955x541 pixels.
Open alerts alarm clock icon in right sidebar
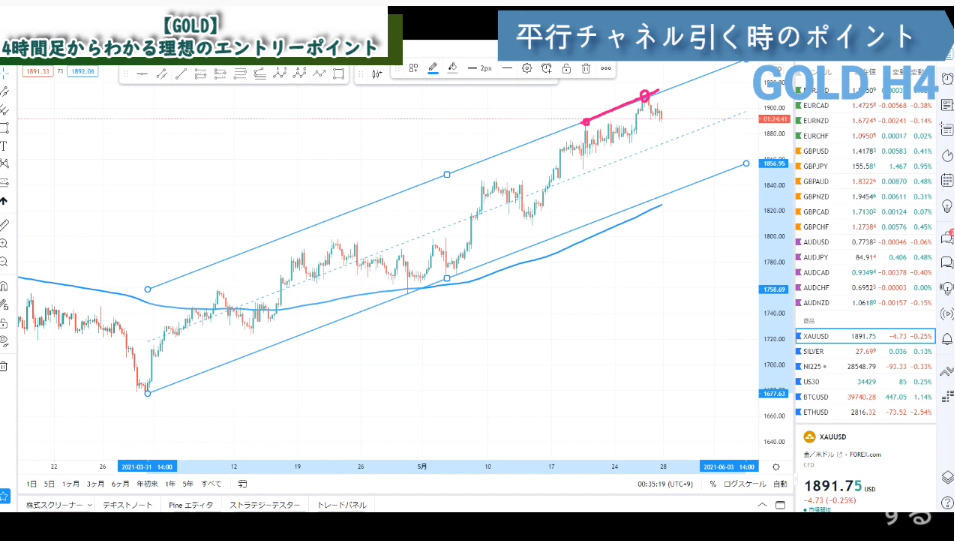(947, 79)
